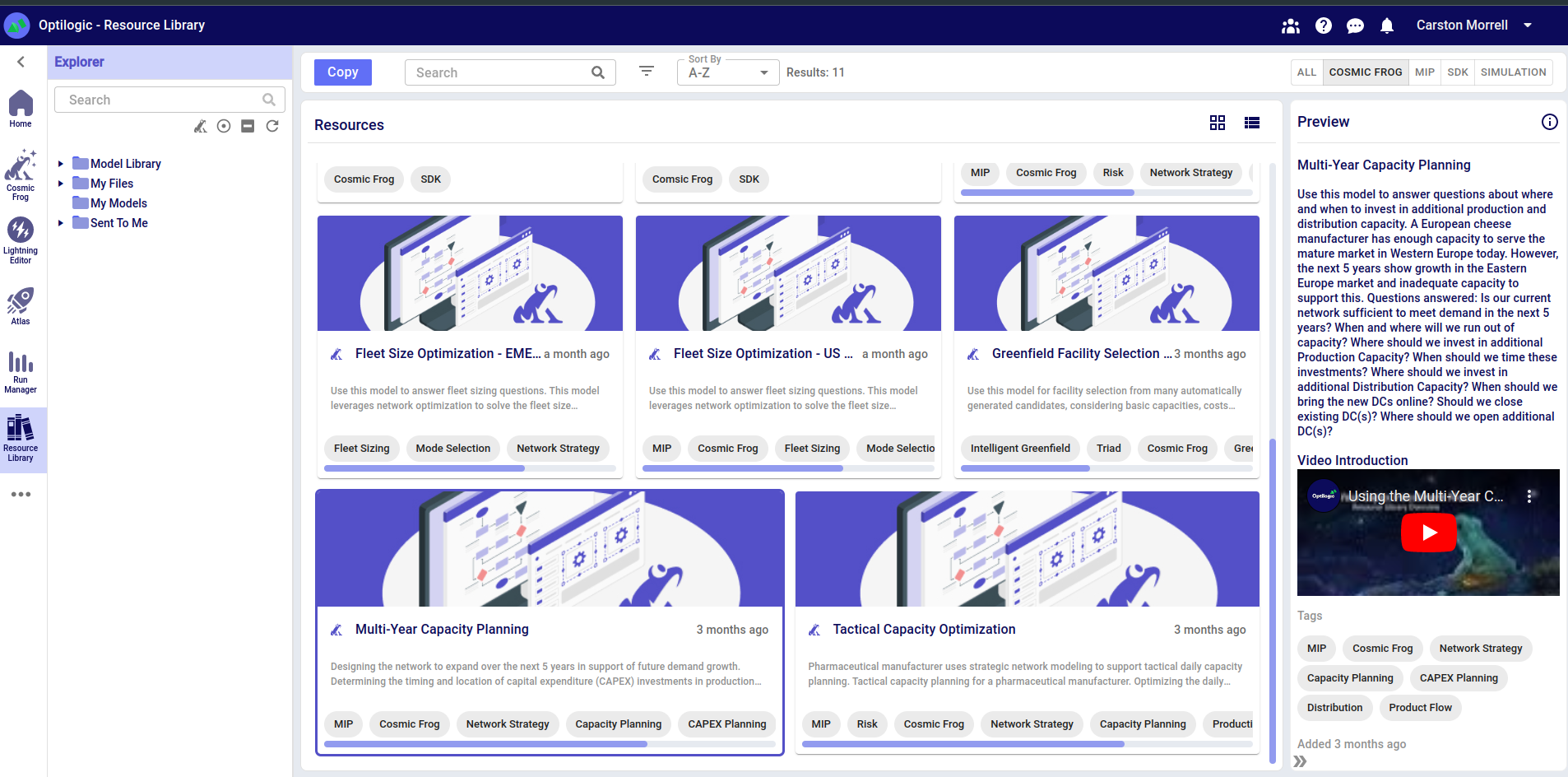Switch Resources view to list layout
Viewport: 1568px width, 777px height.
click(x=1251, y=123)
